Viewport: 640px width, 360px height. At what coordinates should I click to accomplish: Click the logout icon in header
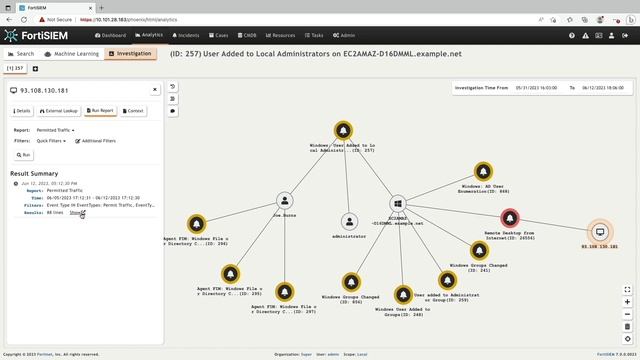pyautogui.click(x=625, y=36)
